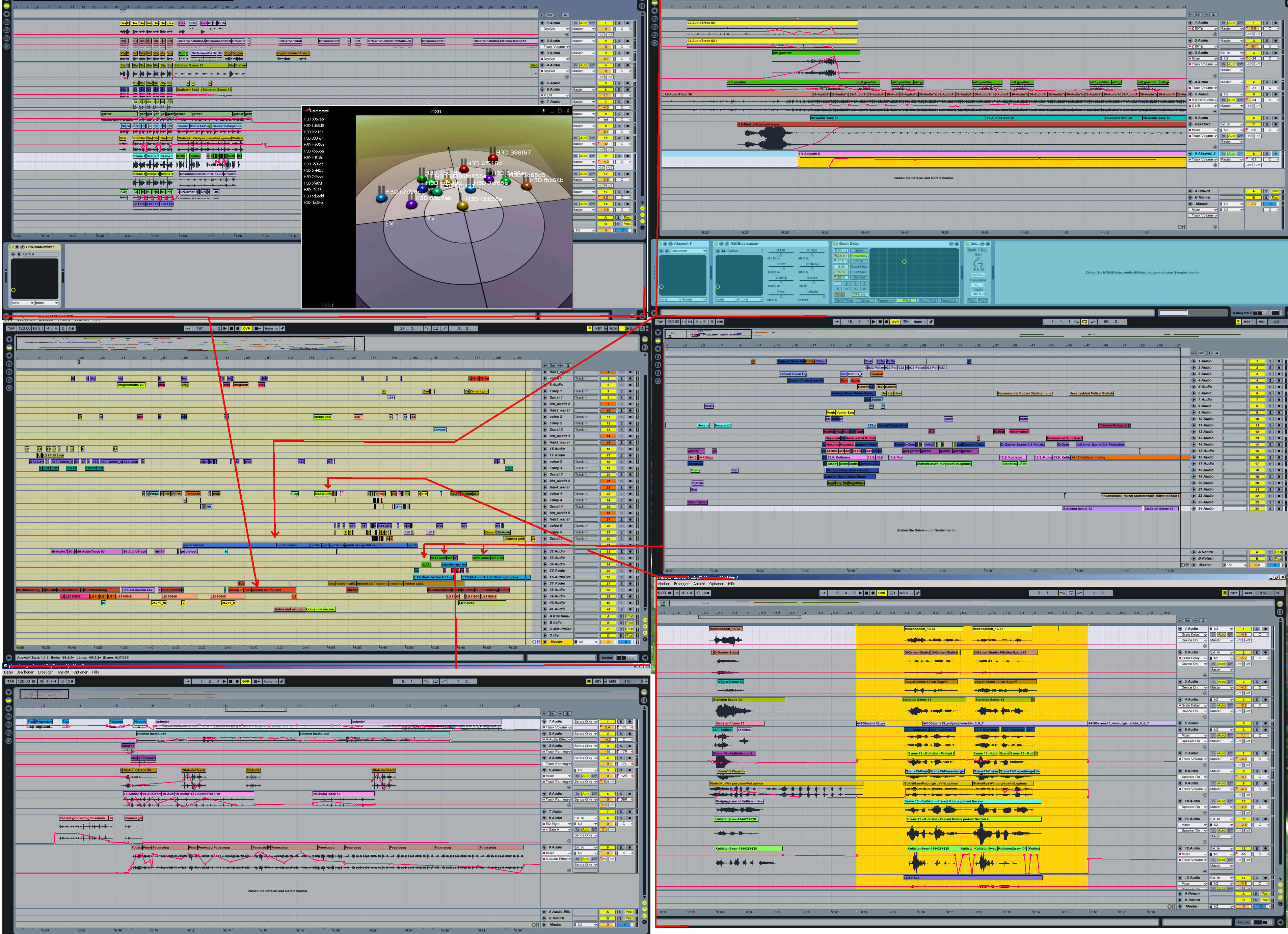Click Post button on A Audio Effe return
Screen dimensions: 1288x934
(x=629, y=912)
